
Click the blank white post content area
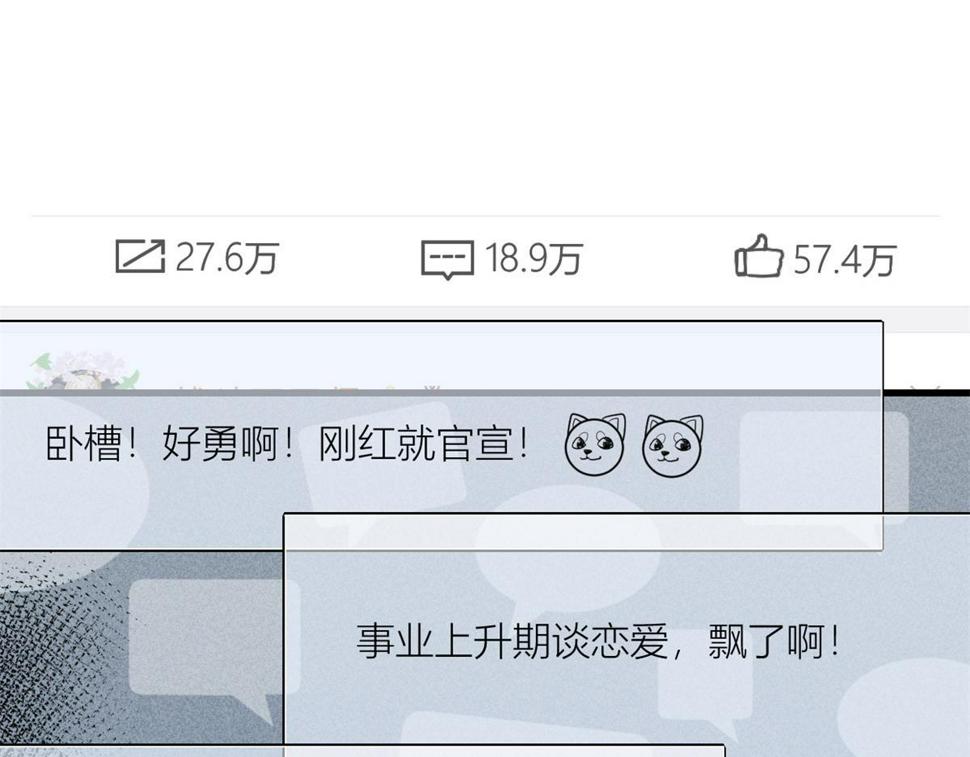tap(485, 105)
